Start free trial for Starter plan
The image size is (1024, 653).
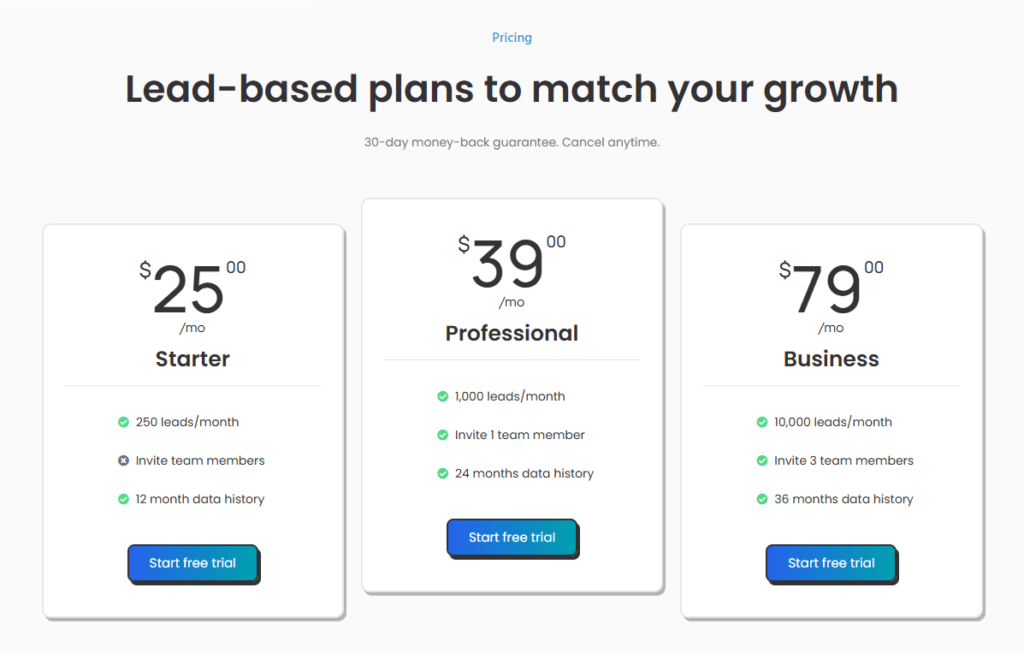[x=192, y=563]
